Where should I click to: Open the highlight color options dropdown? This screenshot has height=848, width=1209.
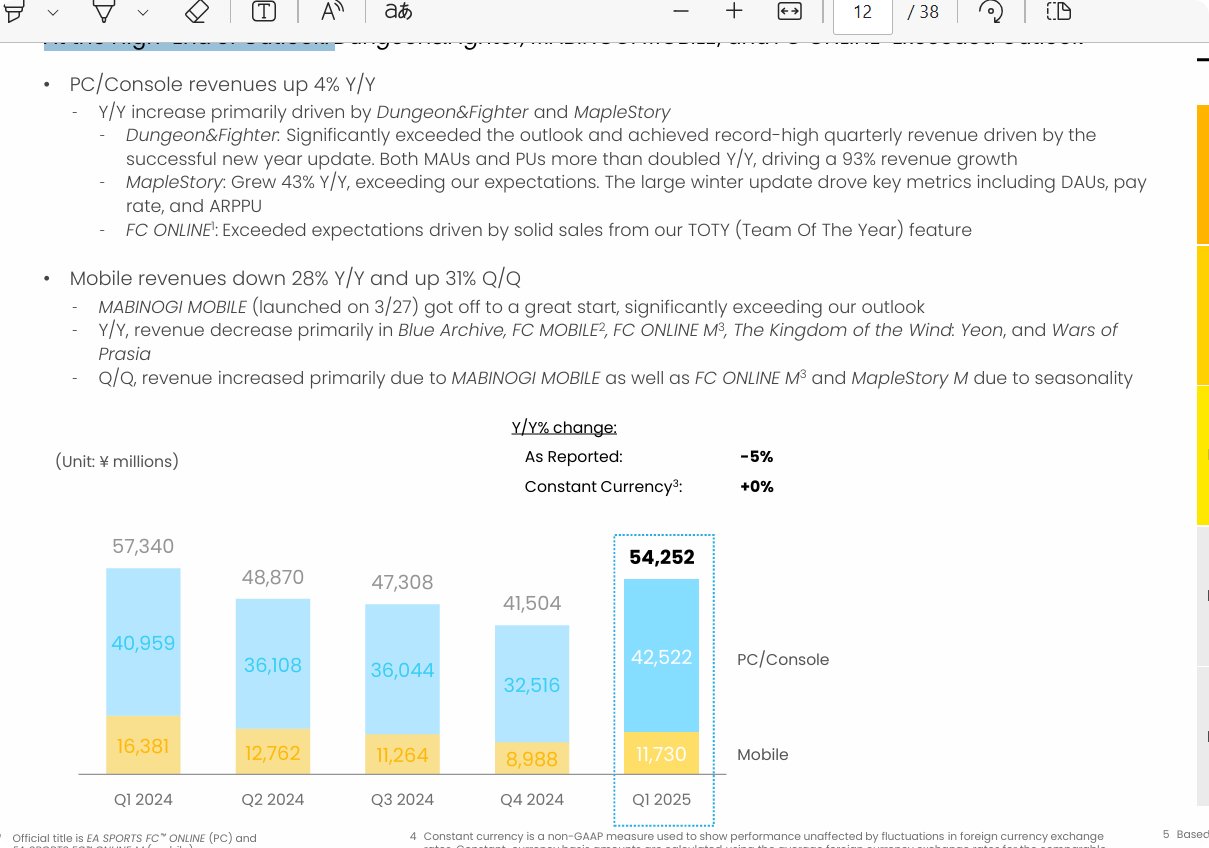click(53, 12)
